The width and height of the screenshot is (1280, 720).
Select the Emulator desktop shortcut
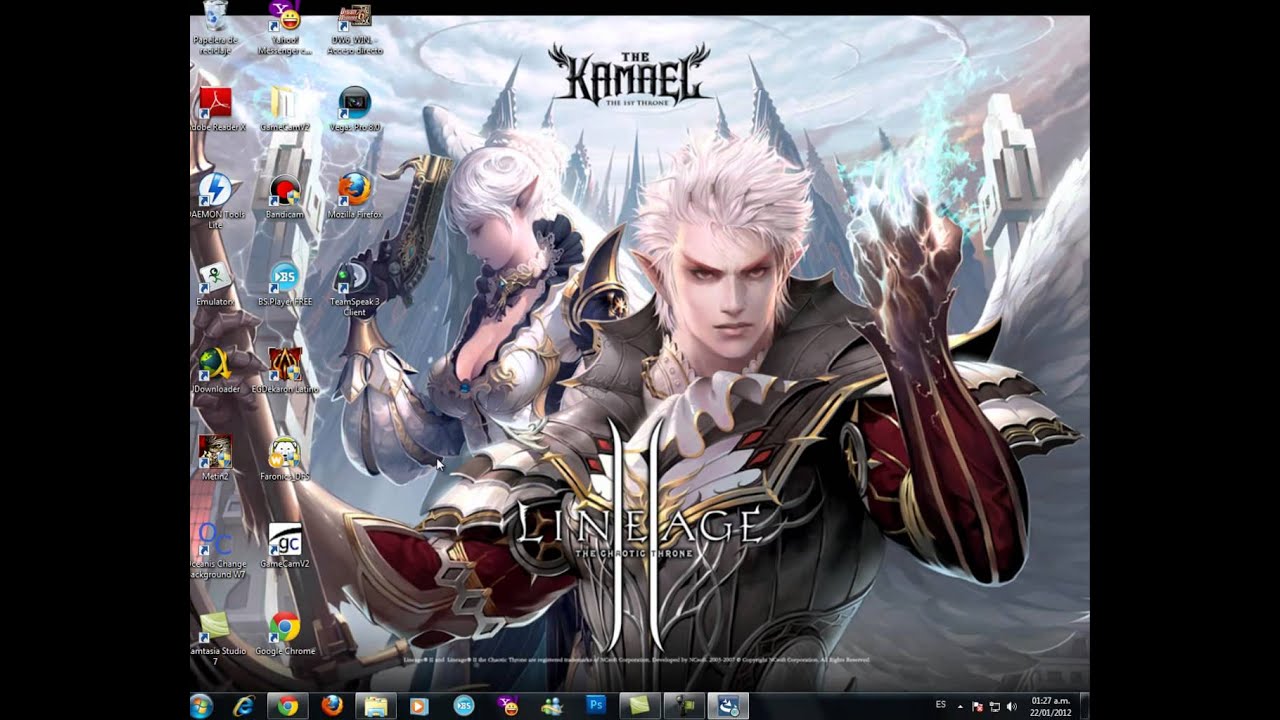coord(215,284)
